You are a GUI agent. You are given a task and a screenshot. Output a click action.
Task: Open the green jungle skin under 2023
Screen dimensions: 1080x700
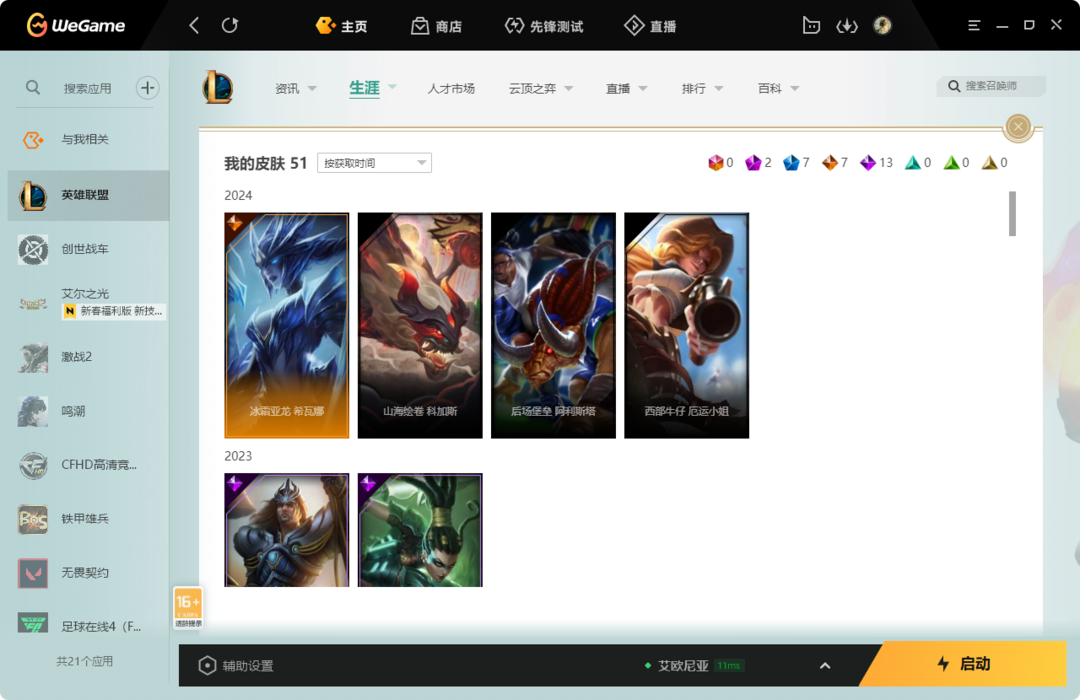point(420,530)
